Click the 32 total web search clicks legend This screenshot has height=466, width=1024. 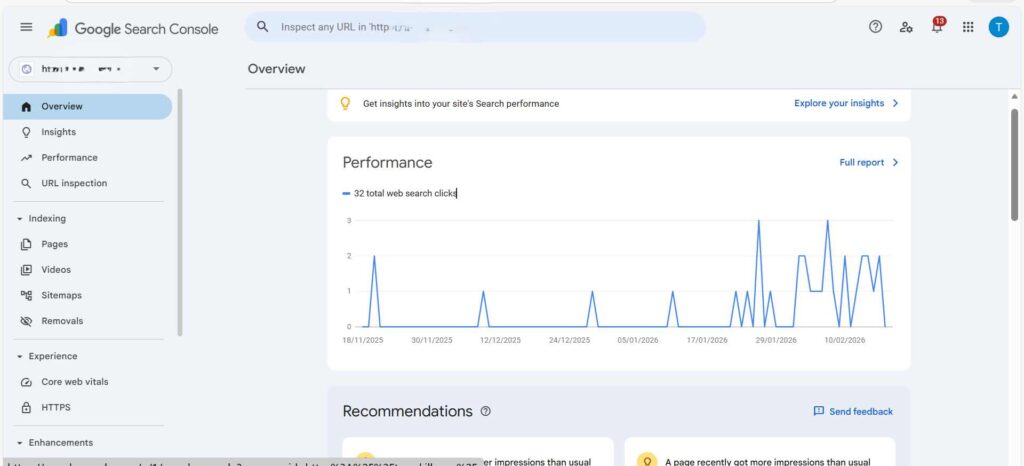400,193
